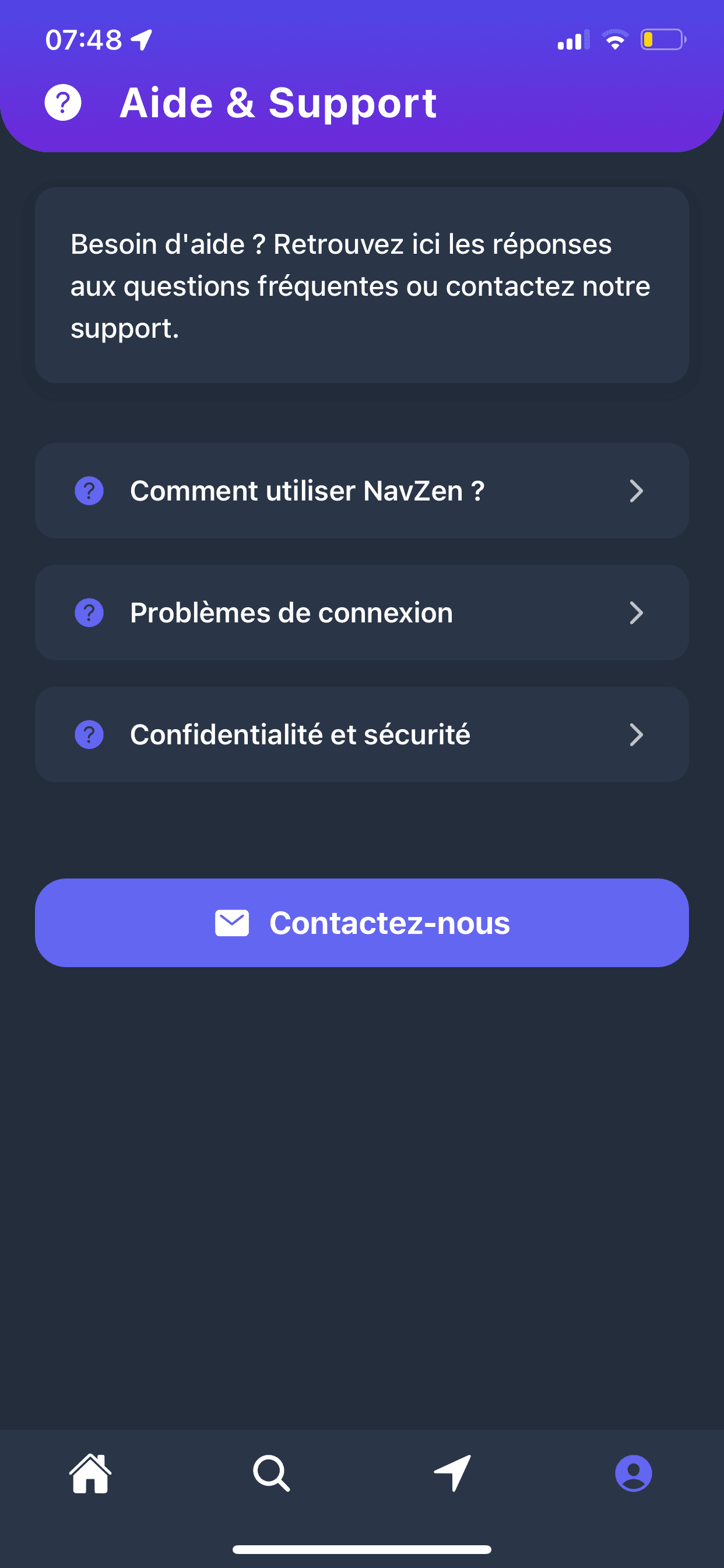Tap the home icon in bottom navigation

pyautogui.click(x=91, y=1473)
